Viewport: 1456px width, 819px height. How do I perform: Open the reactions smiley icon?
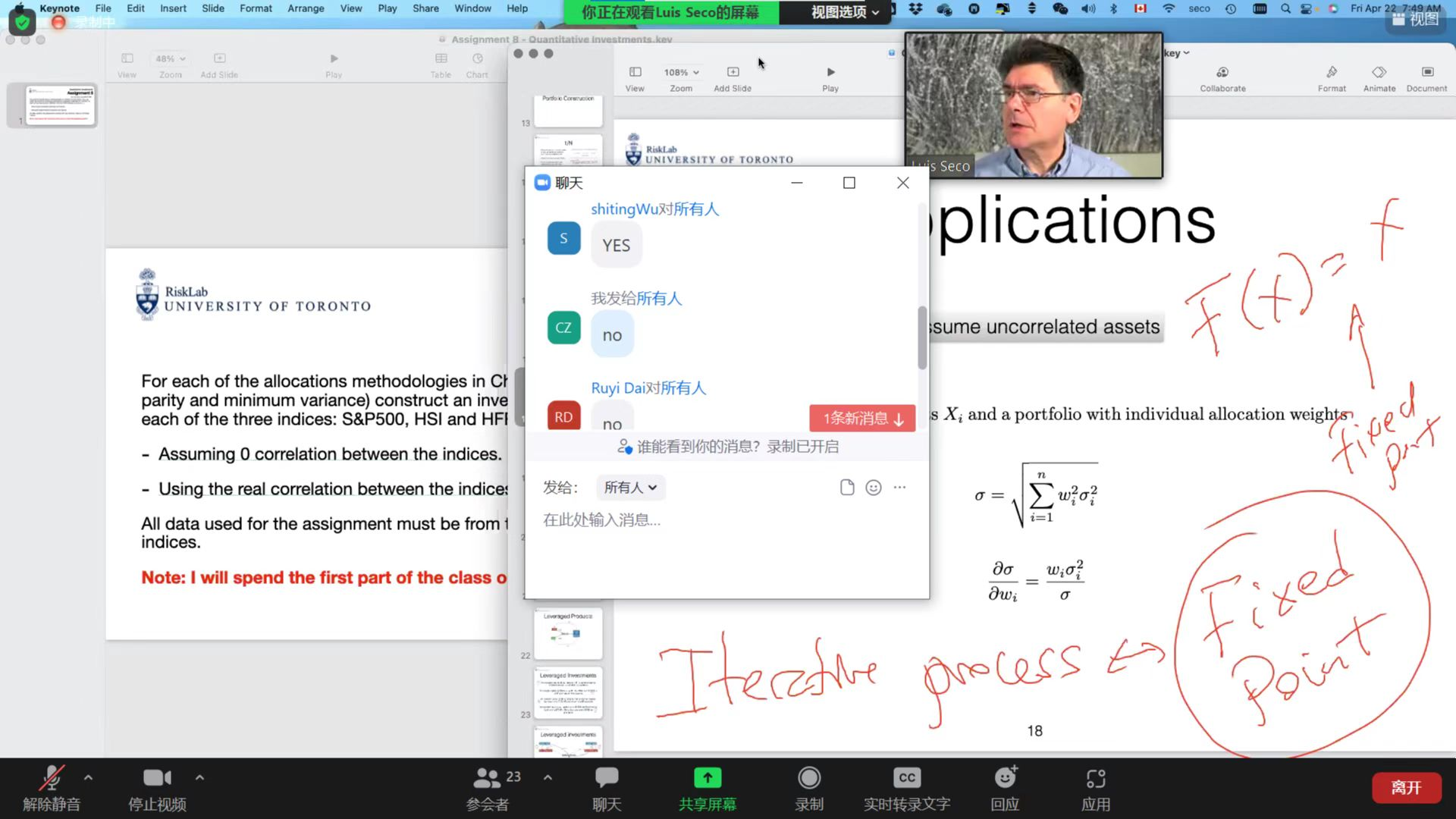tap(1005, 779)
